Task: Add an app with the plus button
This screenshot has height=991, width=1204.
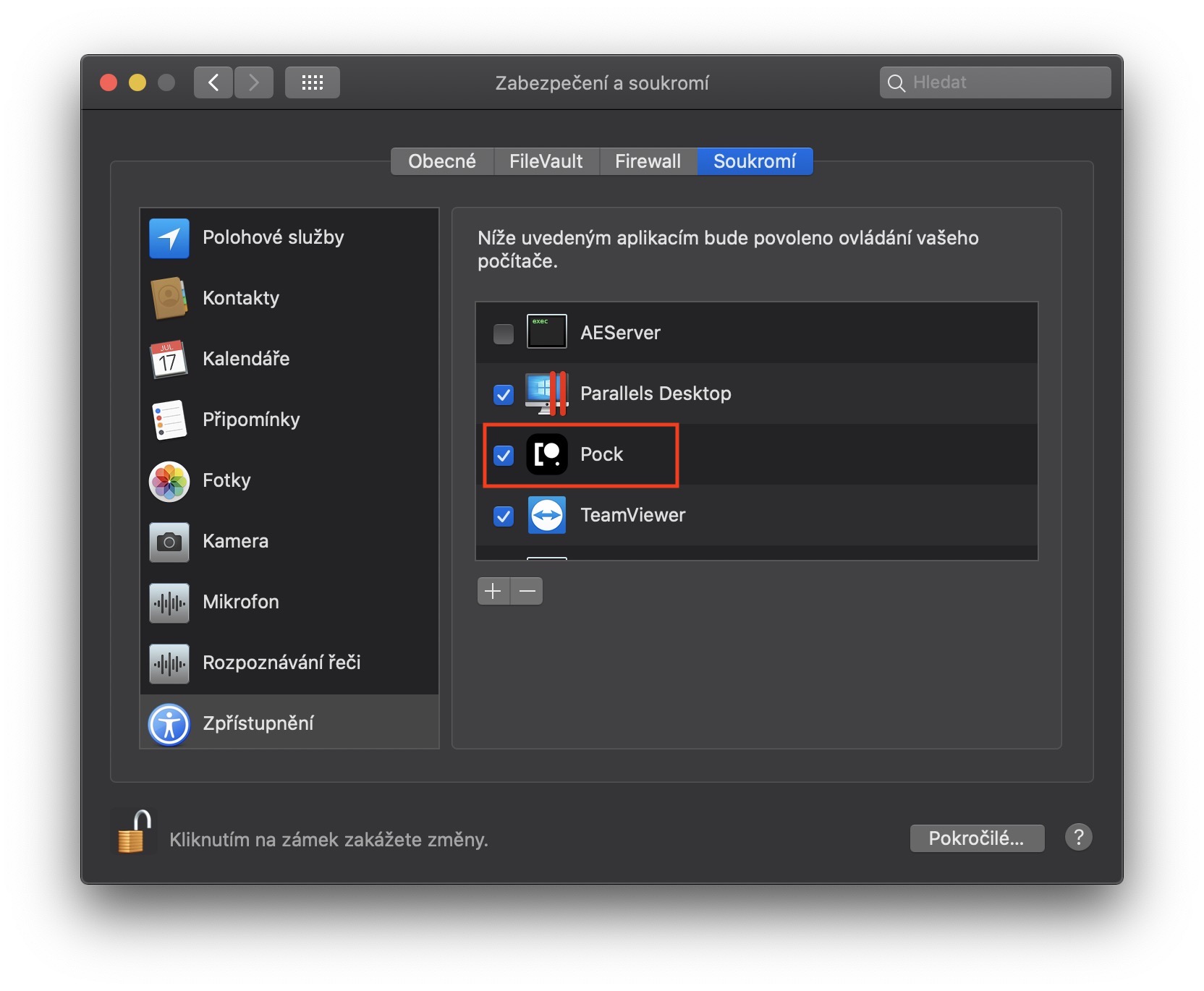Action: pyautogui.click(x=493, y=591)
